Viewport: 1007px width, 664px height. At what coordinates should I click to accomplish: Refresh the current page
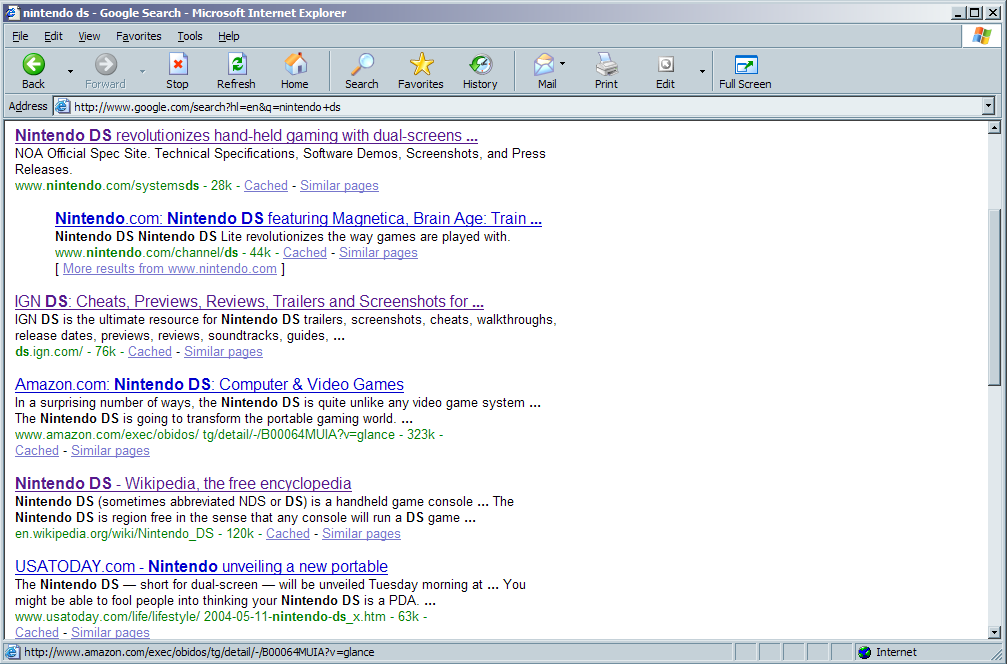click(236, 65)
